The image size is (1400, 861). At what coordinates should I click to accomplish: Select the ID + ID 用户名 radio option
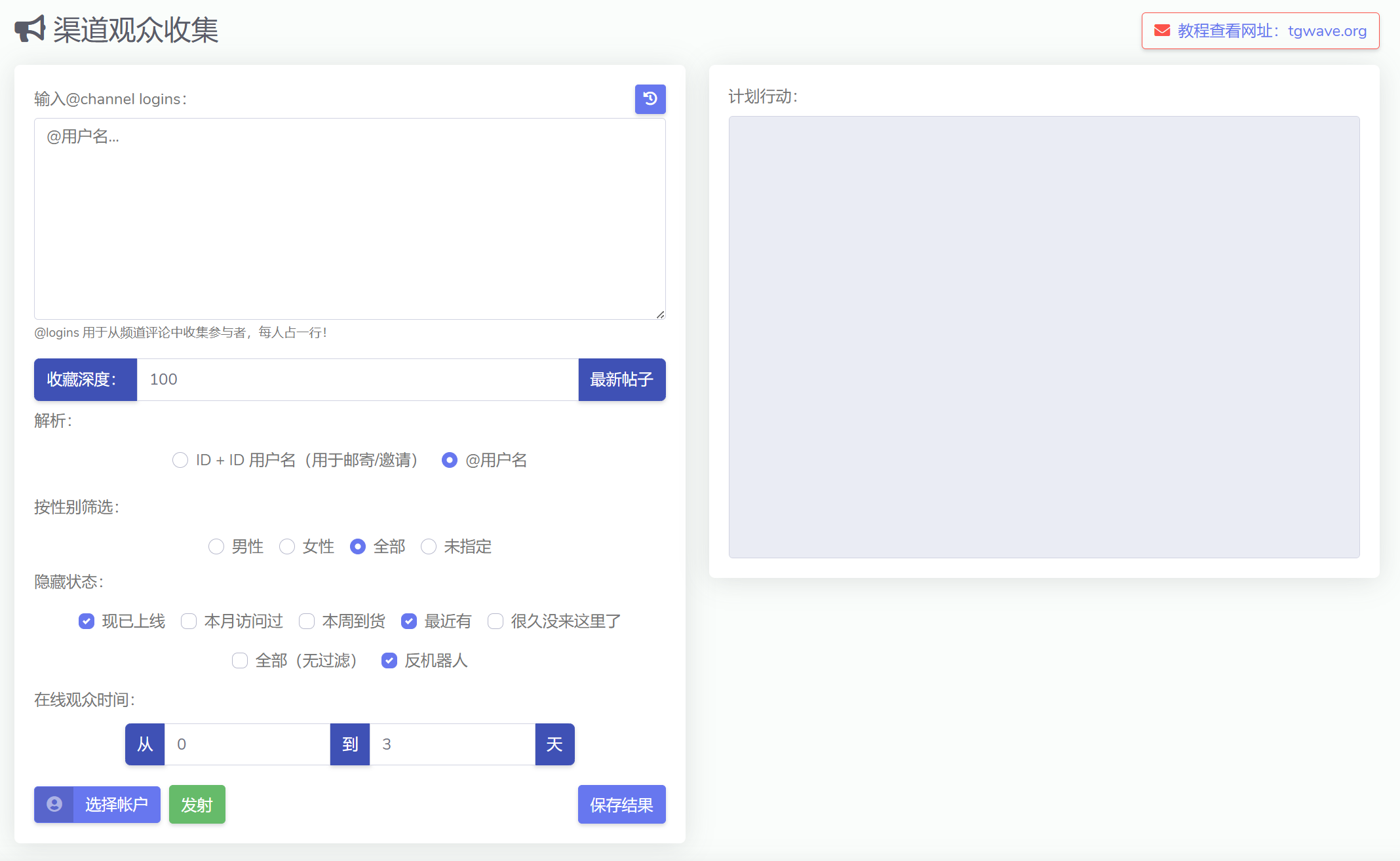tap(180, 460)
